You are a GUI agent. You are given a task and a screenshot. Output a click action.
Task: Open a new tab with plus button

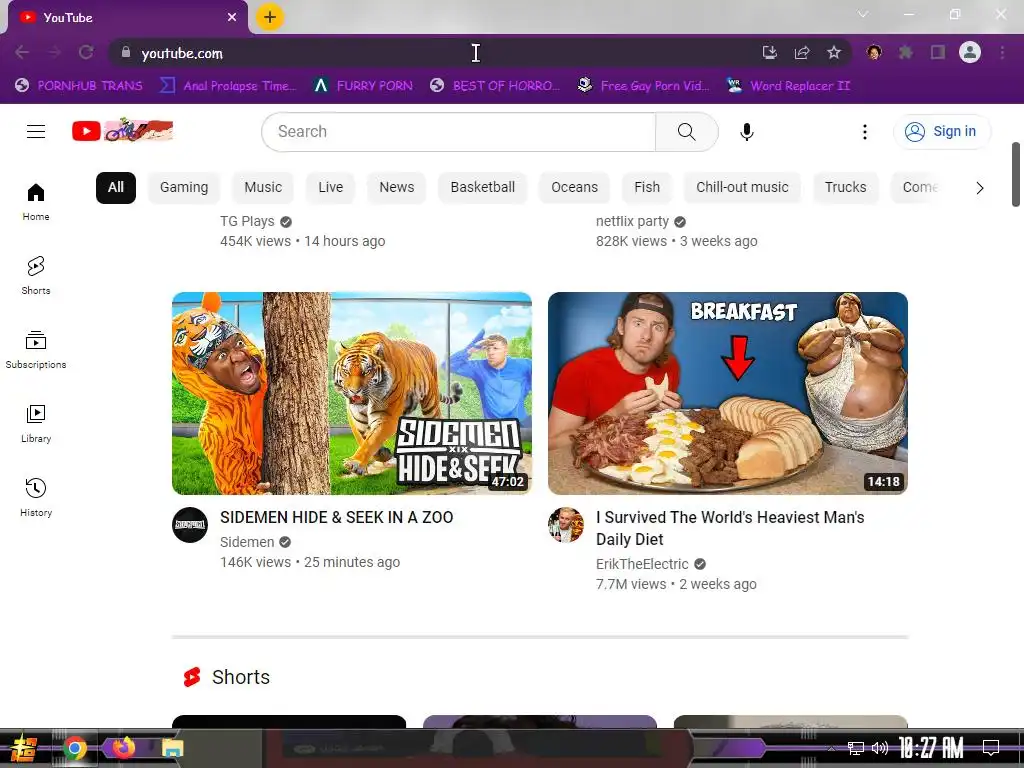270,17
